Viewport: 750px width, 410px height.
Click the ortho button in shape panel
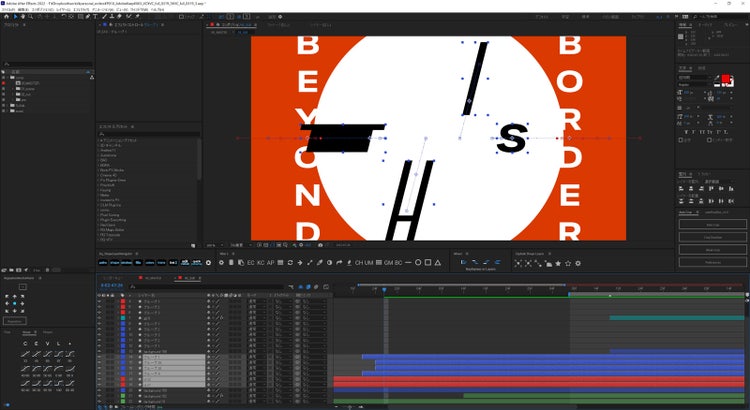(x=103, y=263)
